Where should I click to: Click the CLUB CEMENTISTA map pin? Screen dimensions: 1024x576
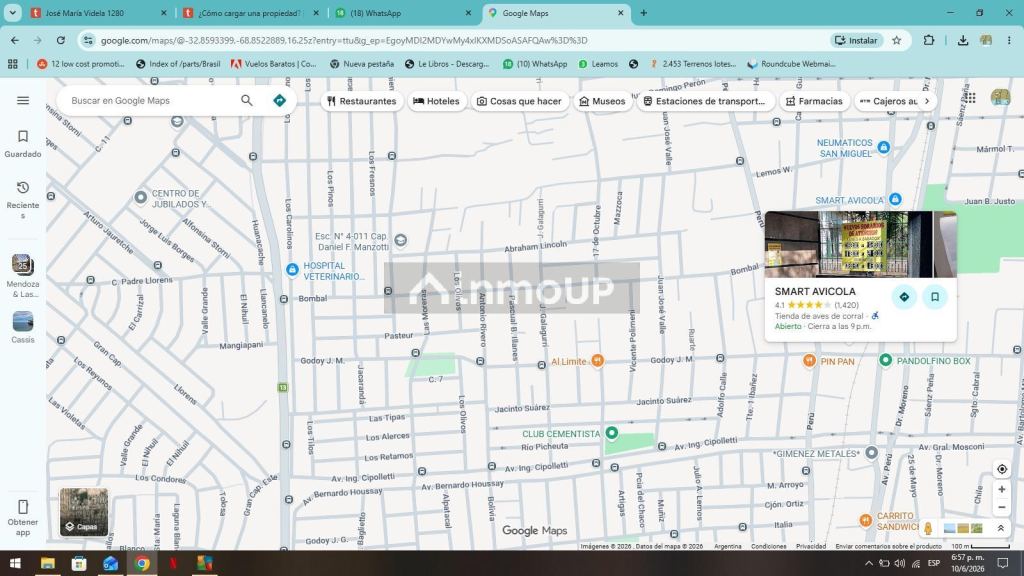[x=611, y=432]
